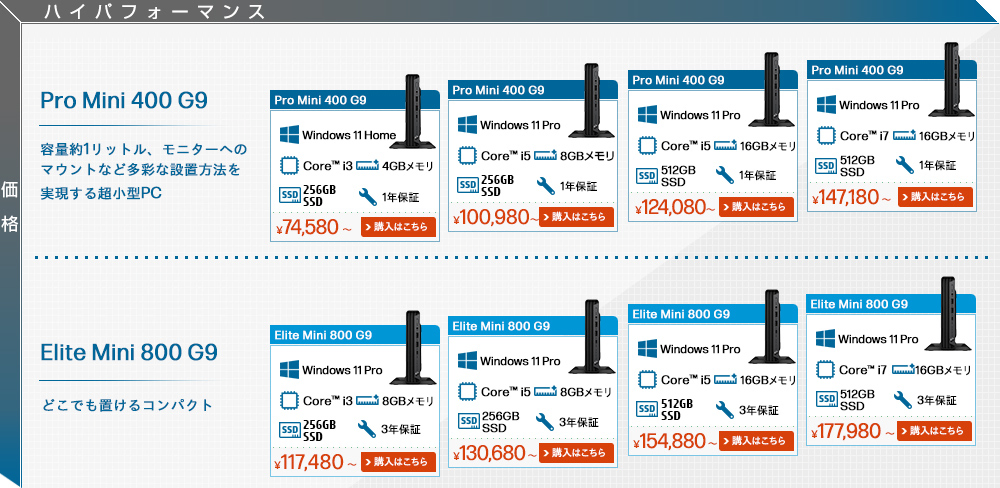Click the ¥130,680 price text
The width and height of the screenshot is (1000, 488).
click(496, 453)
